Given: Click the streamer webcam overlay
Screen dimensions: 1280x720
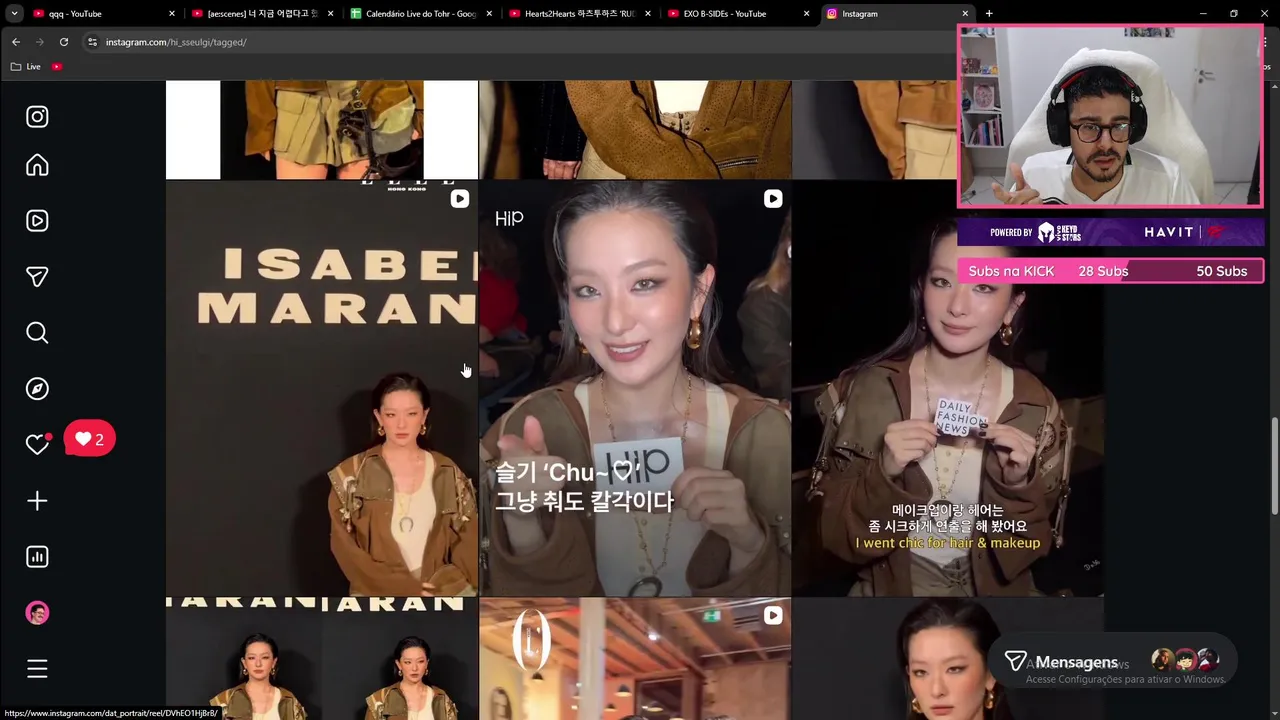Looking at the screenshot, I should 1110,117.
